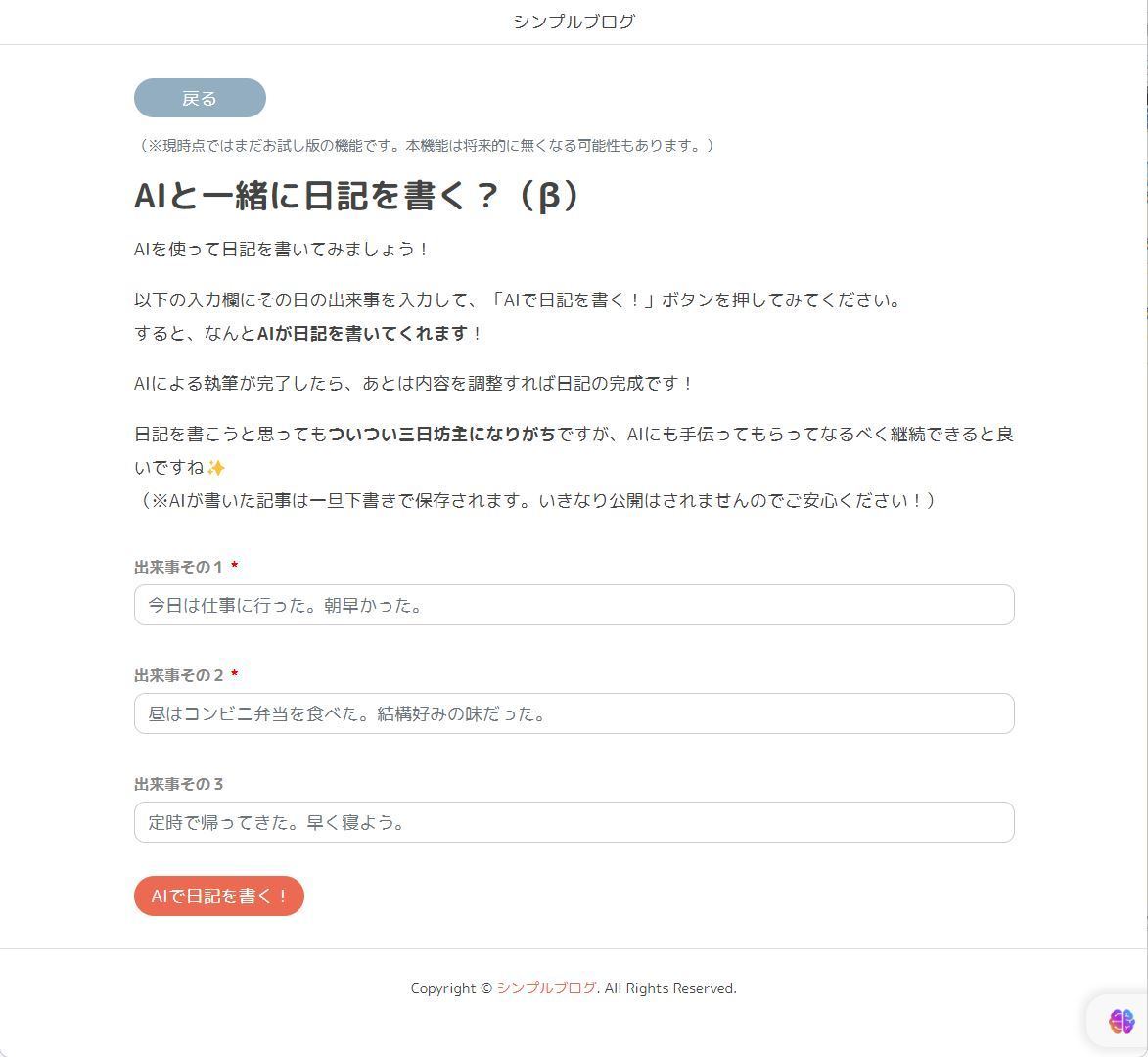Click the sparkle emoji after いいですね
Screen dimensions: 1148x1057
(216, 467)
